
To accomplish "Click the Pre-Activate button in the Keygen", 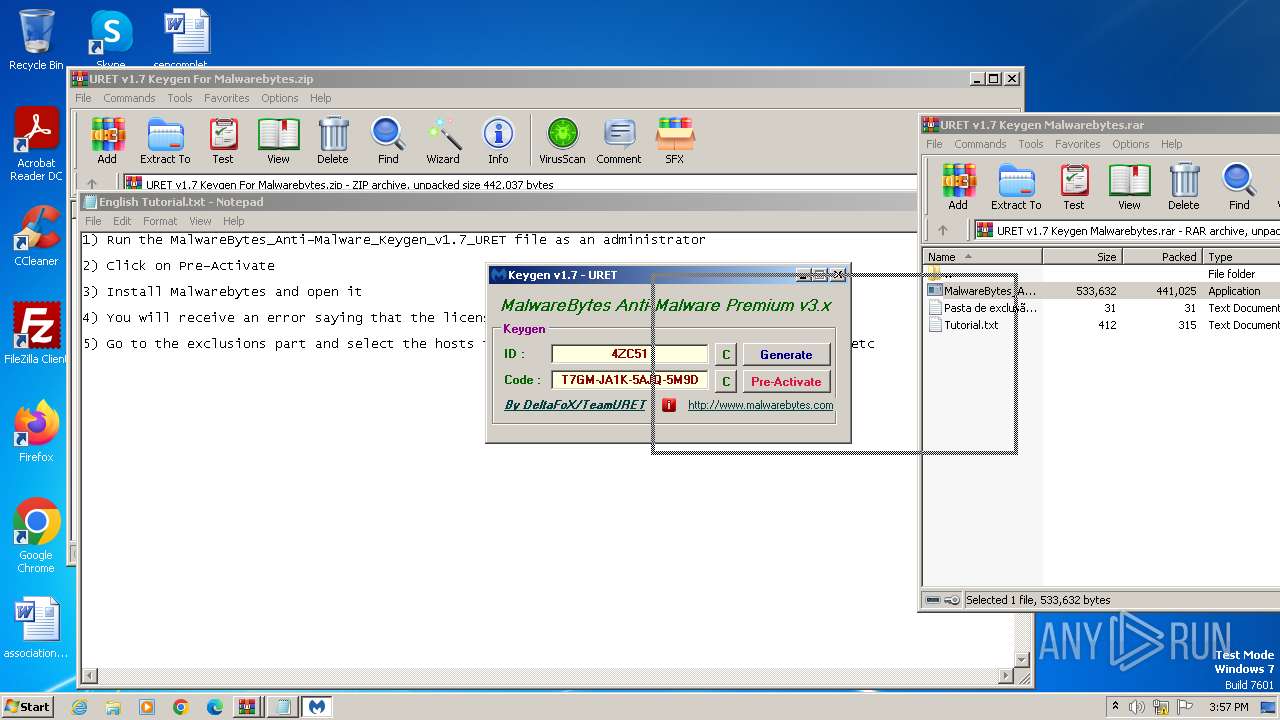I will [786, 381].
